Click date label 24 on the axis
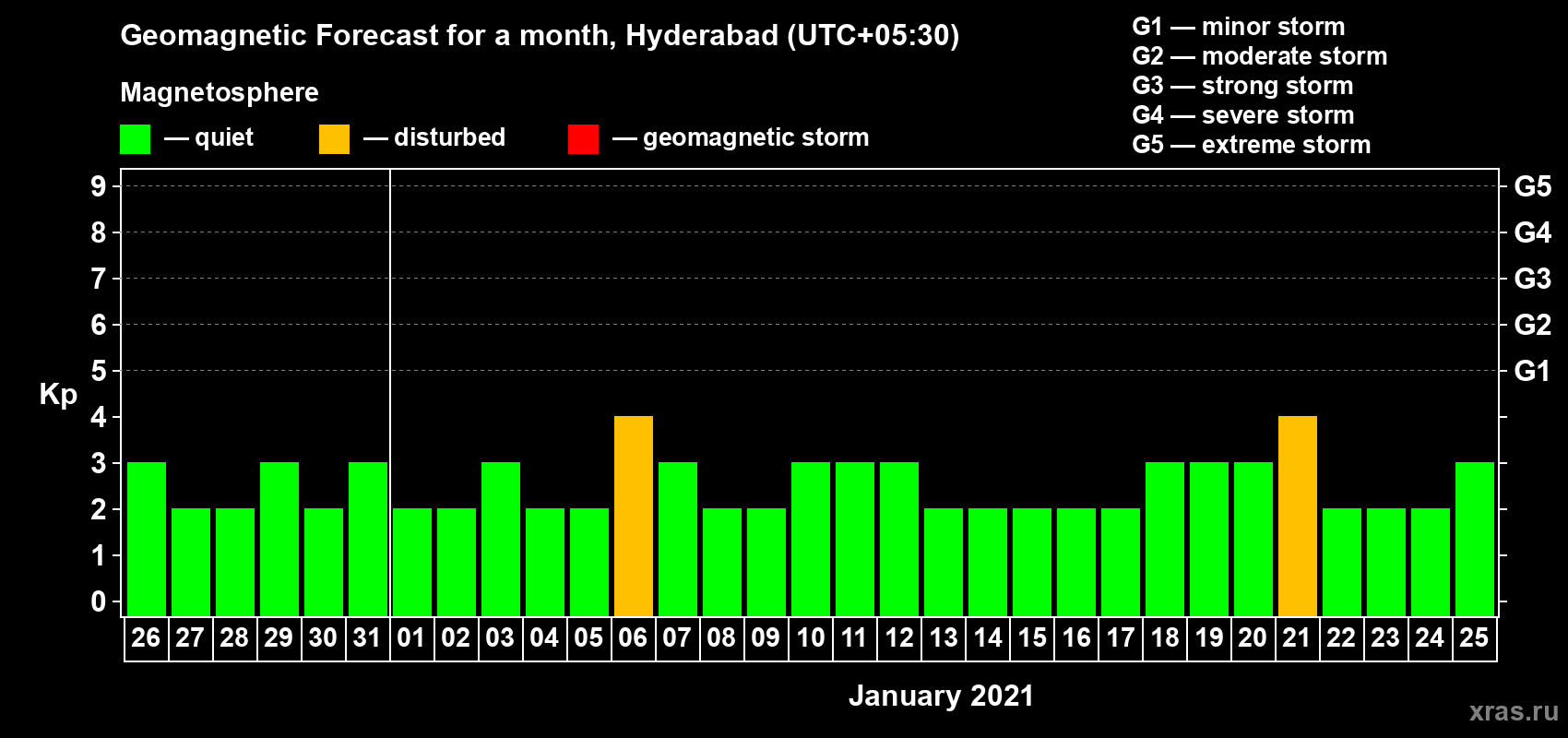The image size is (1568, 738). (x=1430, y=638)
